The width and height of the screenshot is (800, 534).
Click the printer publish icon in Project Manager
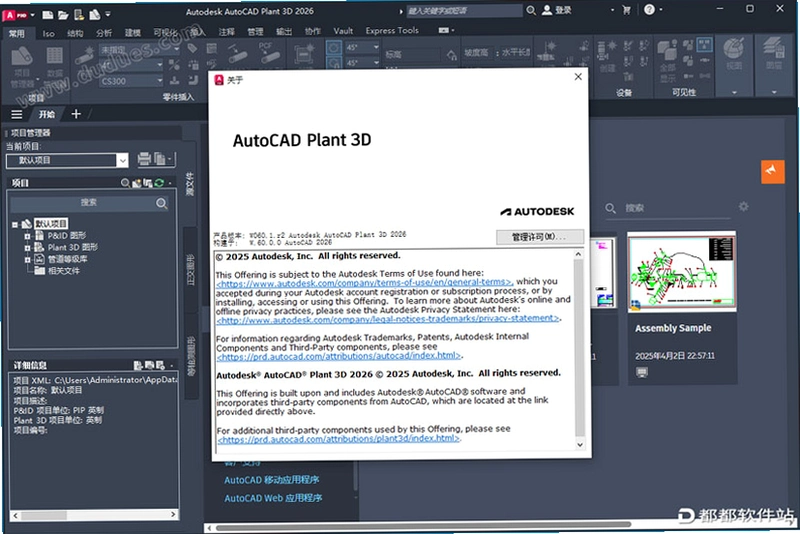coord(144,159)
